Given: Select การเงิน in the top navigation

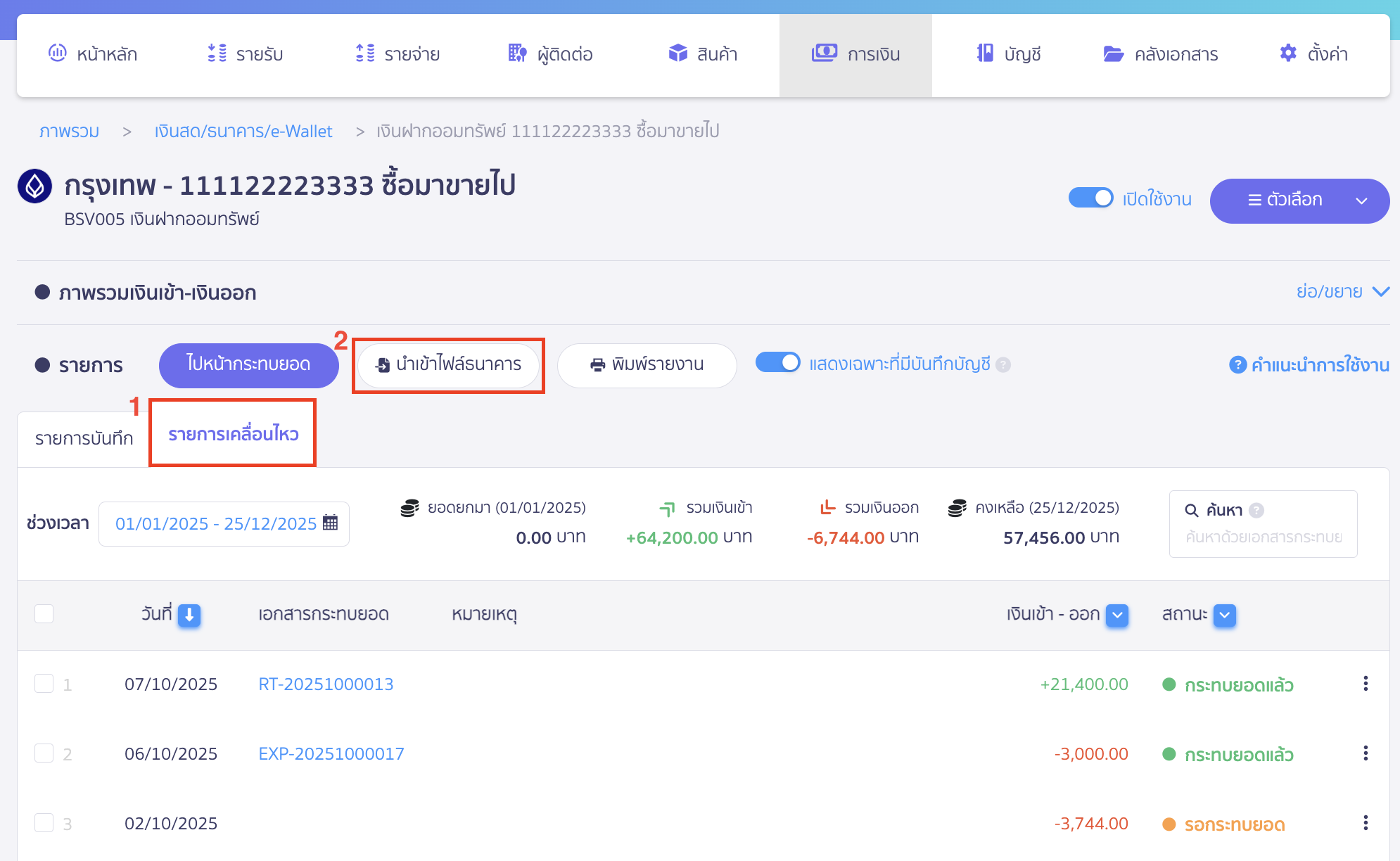Looking at the screenshot, I should 855,53.
